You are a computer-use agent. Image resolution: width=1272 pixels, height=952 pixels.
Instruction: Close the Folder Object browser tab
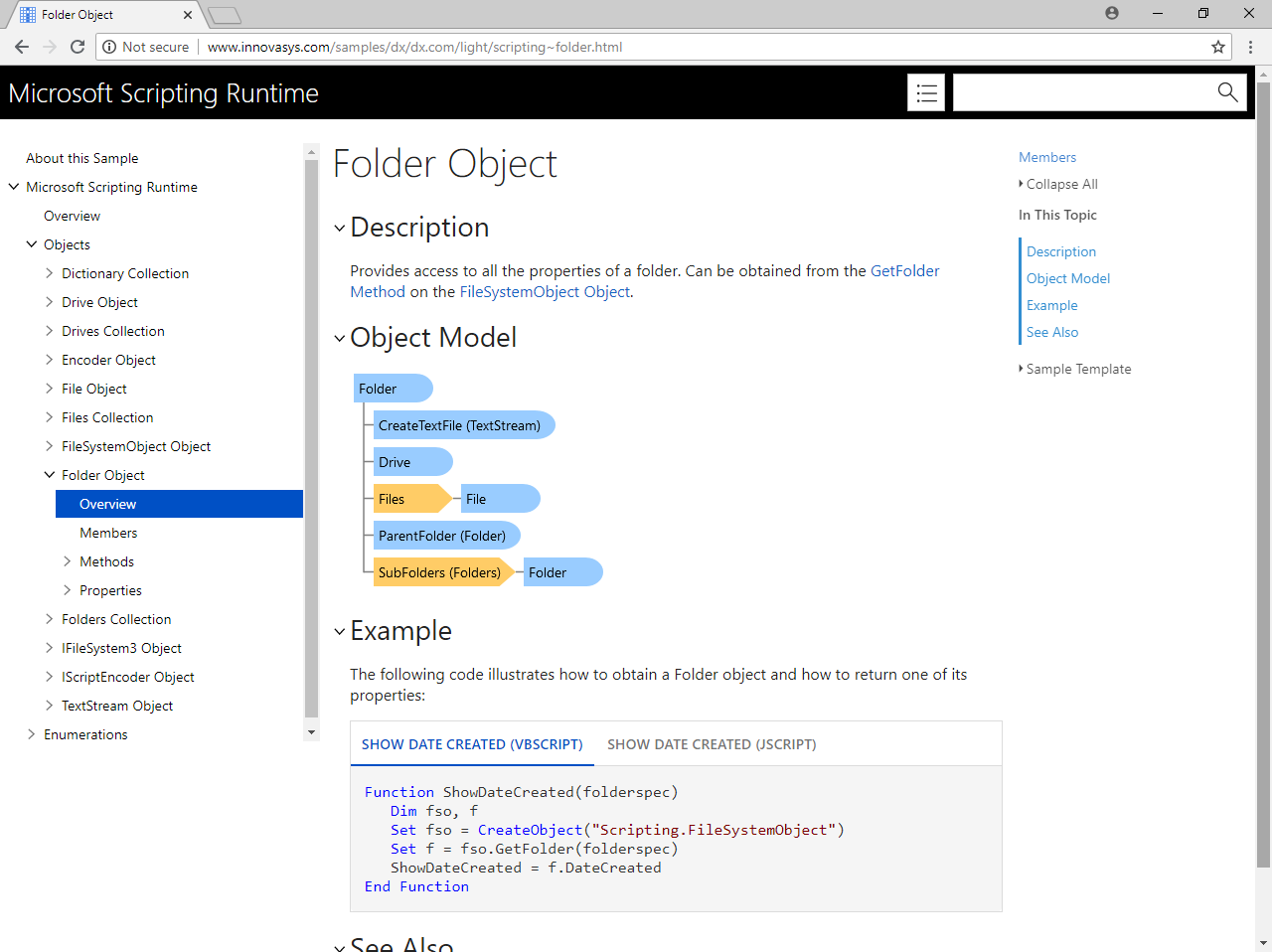pos(189,15)
